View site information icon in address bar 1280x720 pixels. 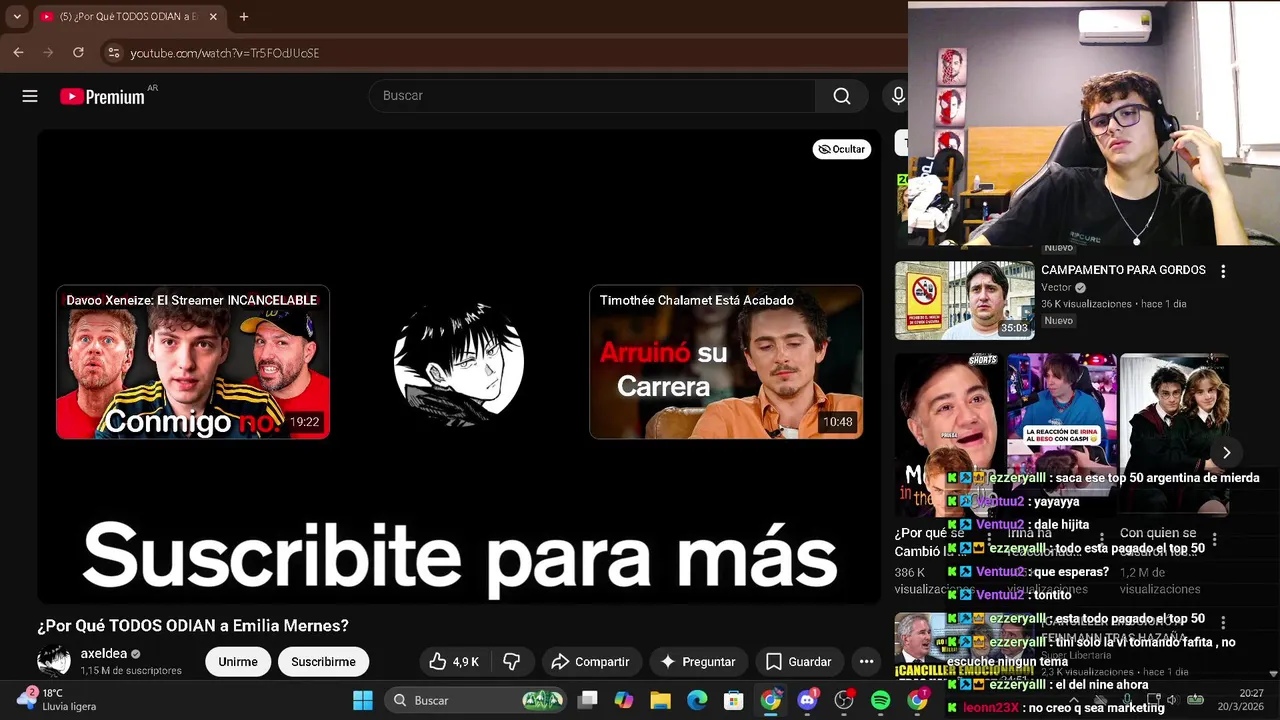[113, 53]
